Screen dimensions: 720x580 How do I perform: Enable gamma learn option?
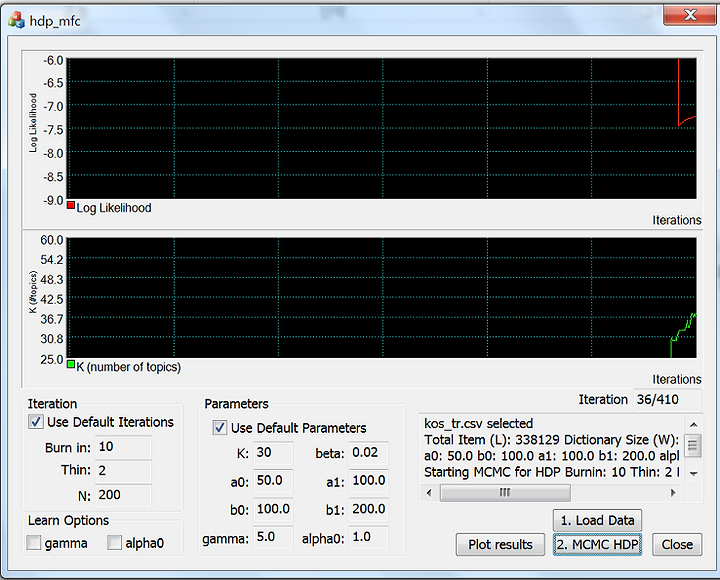click(34, 542)
